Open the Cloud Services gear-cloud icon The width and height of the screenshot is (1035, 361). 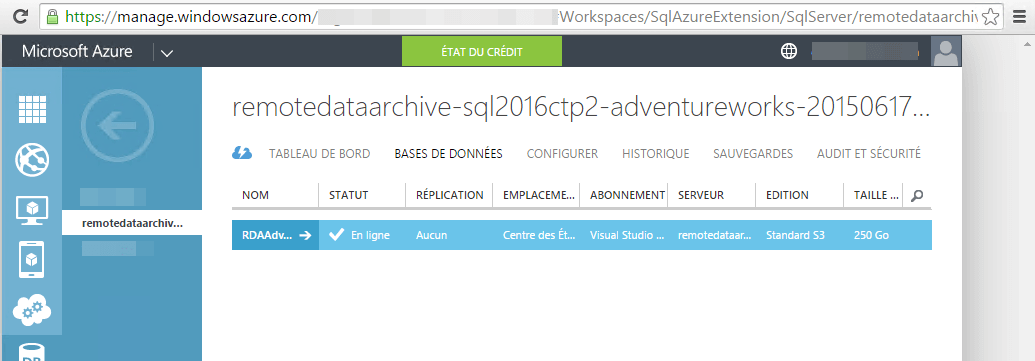(x=32, y=309)
